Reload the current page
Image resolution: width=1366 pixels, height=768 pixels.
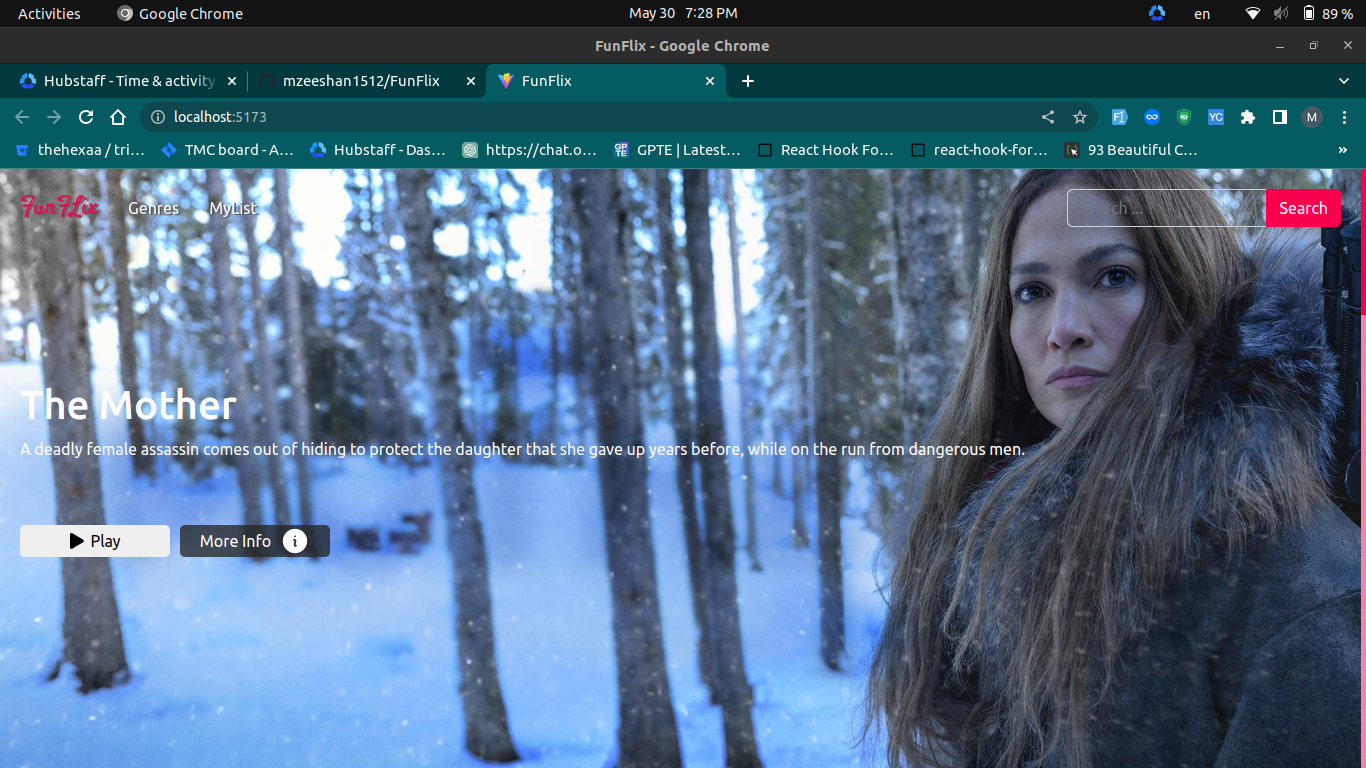click(x=86, y=117)
